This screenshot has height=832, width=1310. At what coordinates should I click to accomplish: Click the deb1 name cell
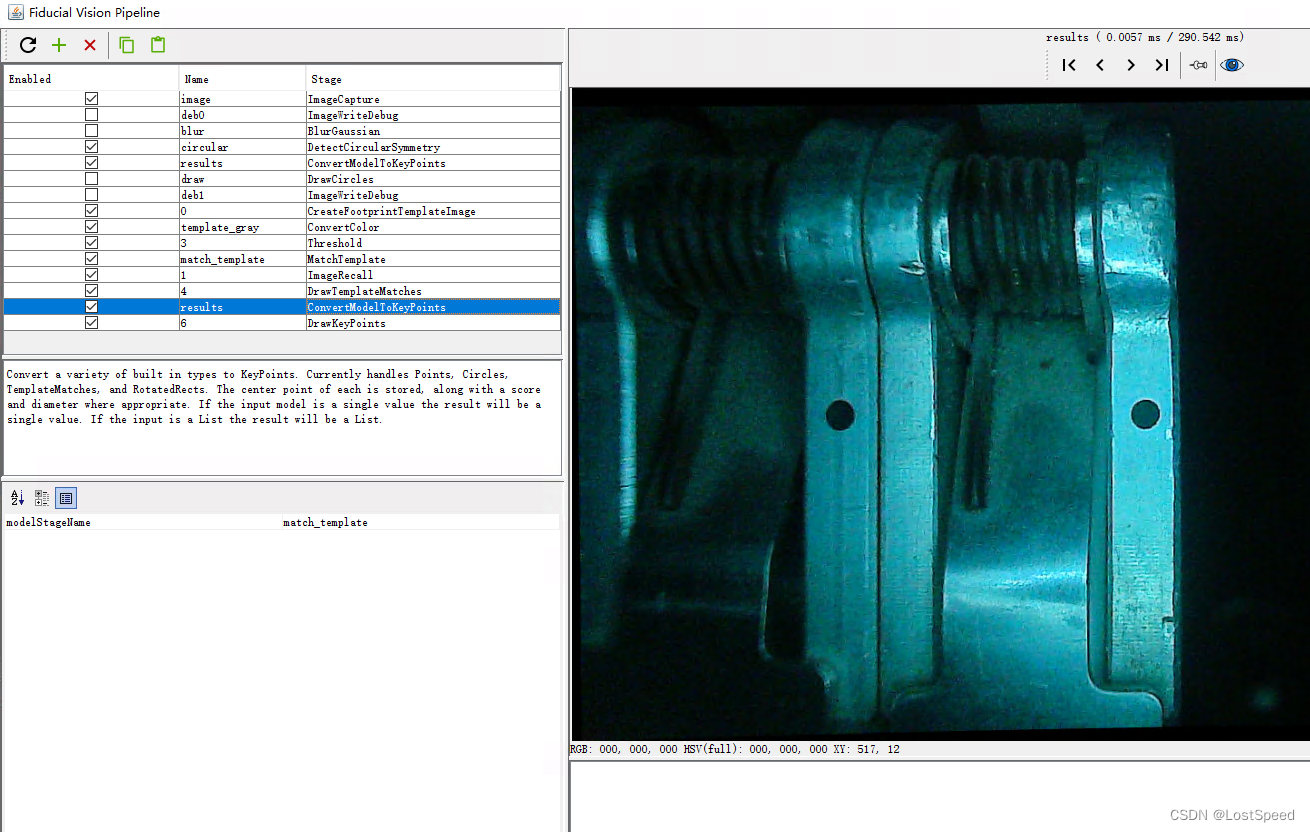pyautogui.click(x=242, y=195)
